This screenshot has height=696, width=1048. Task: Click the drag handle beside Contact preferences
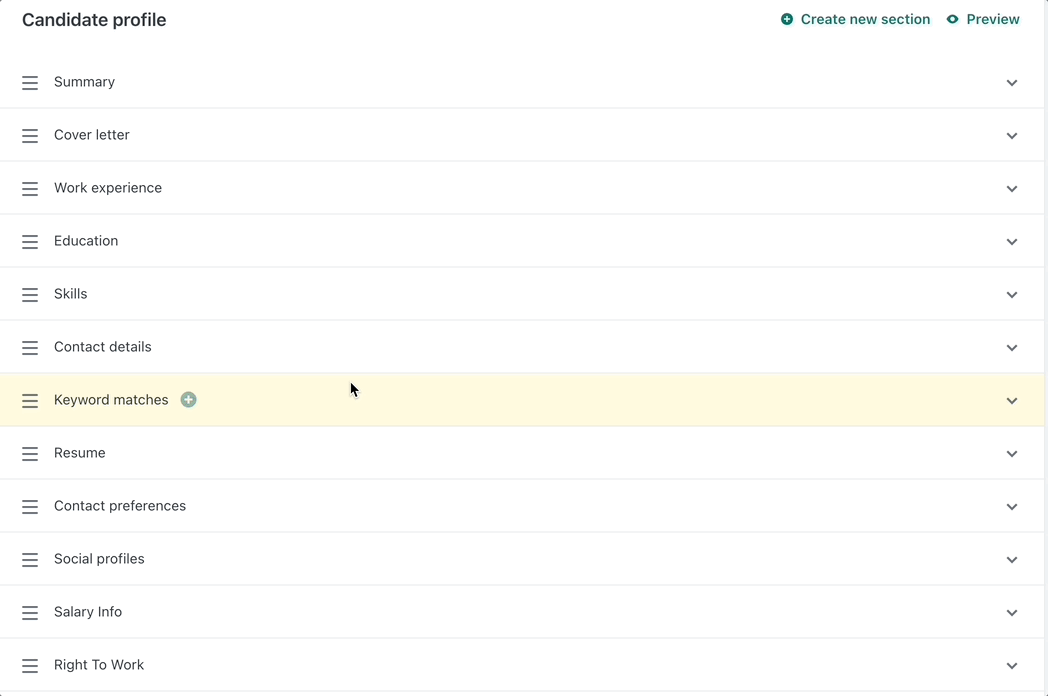(x=29, y=506)
